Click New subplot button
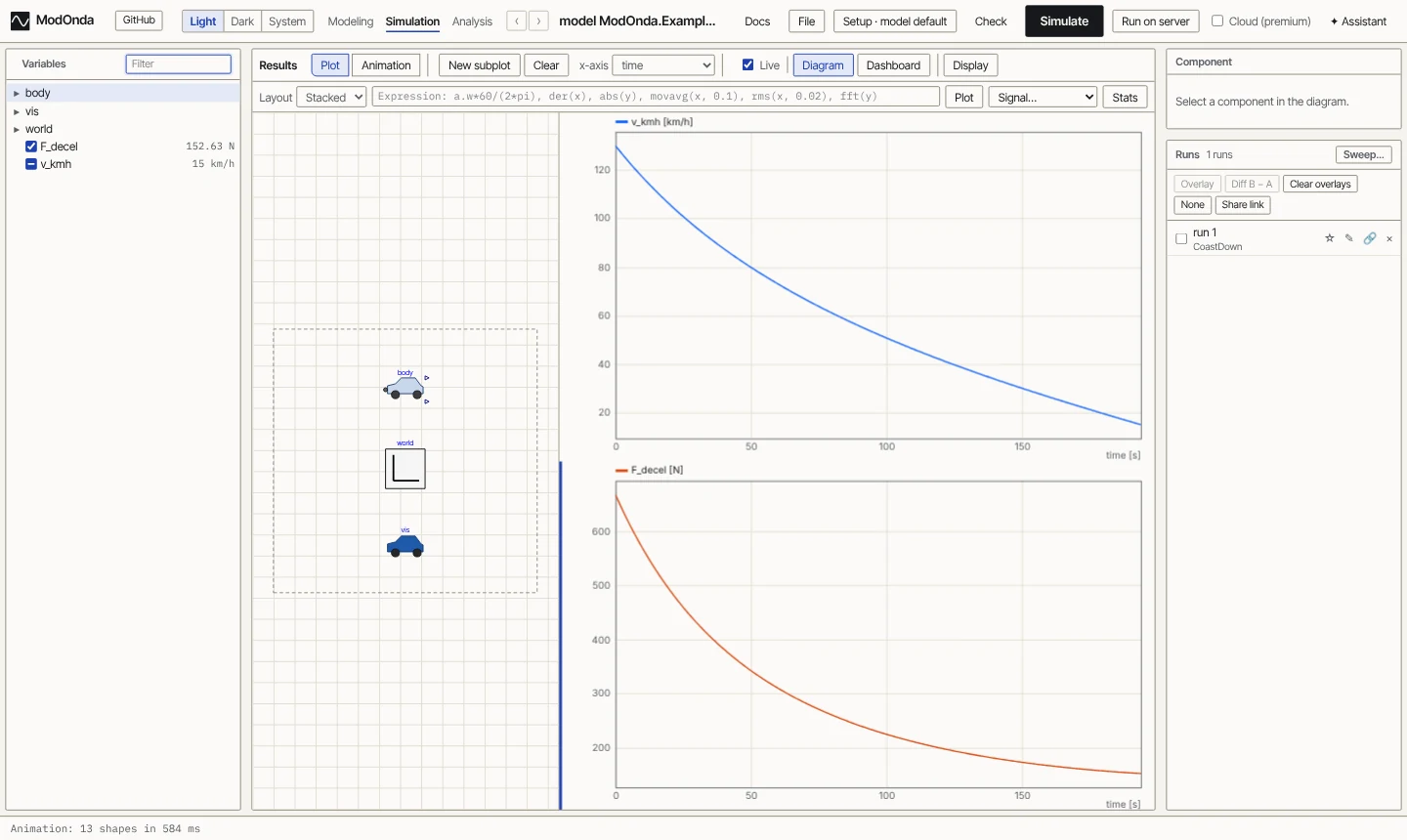Viewport: 1407px width, 840px height. (479, 65)
